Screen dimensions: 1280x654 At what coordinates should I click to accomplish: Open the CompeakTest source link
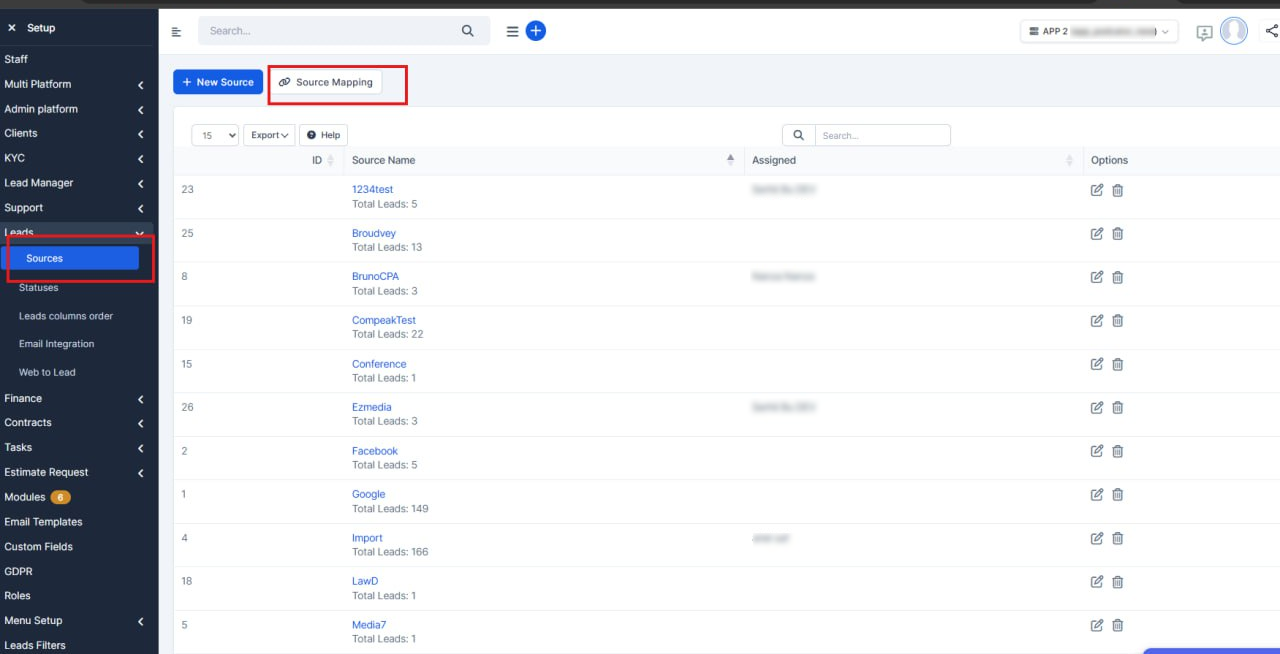[384, 320]
